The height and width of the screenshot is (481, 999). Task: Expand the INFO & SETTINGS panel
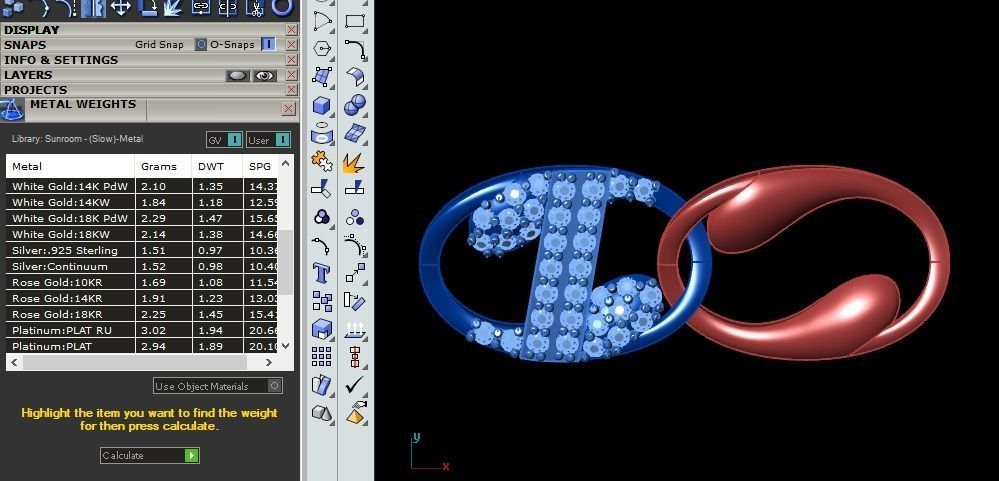click(61, 60)
